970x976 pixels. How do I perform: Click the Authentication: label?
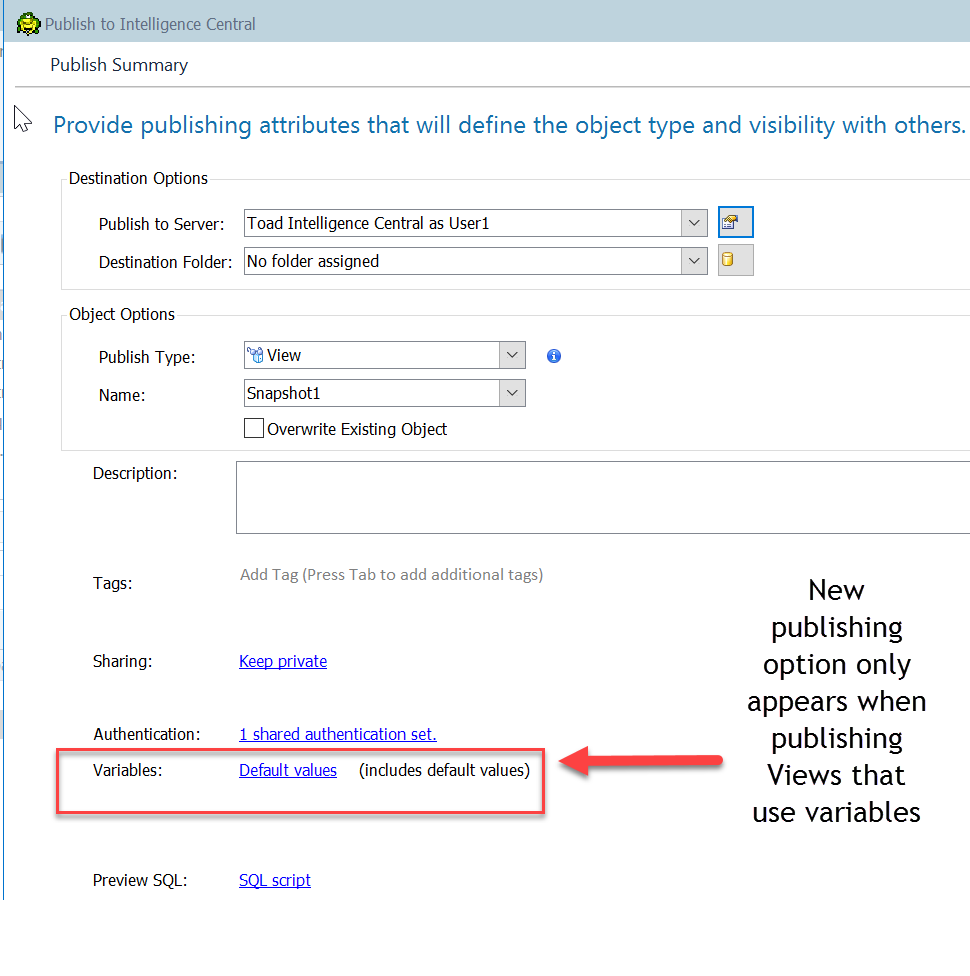[147, 734]
